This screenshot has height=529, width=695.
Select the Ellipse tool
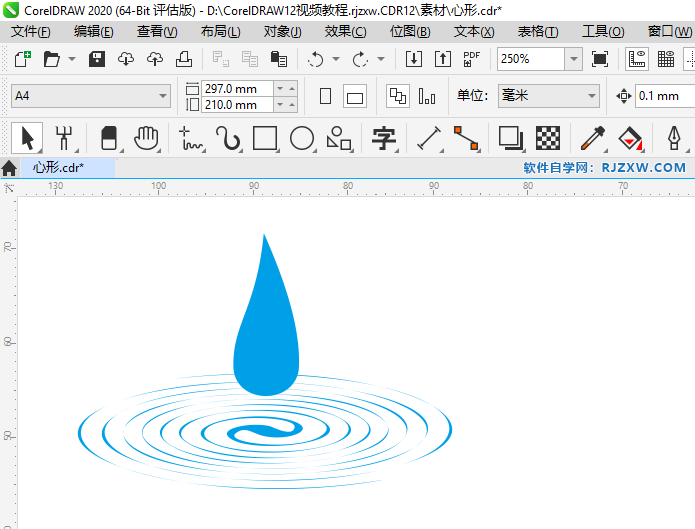(x=302, y=137)
